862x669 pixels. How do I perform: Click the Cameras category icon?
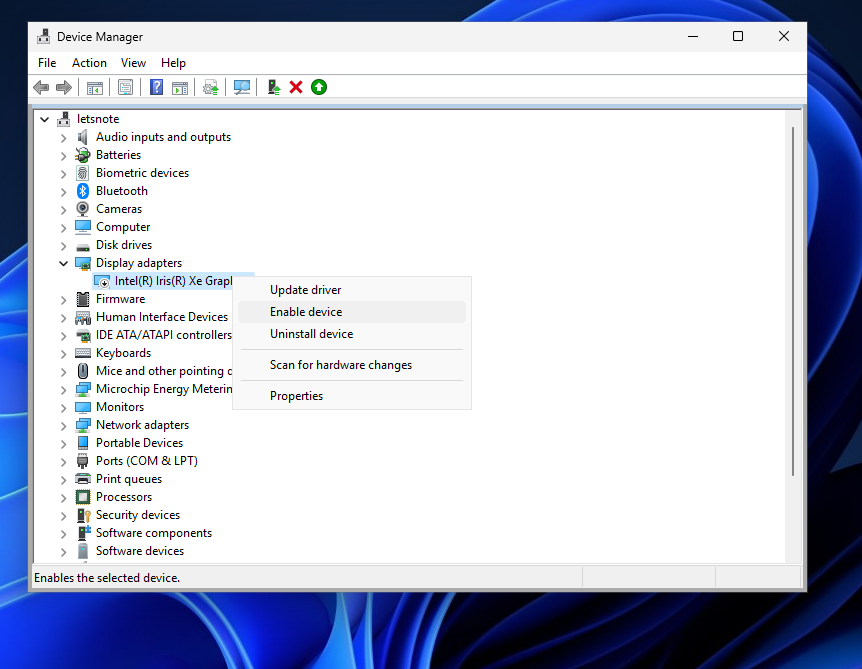82,209
